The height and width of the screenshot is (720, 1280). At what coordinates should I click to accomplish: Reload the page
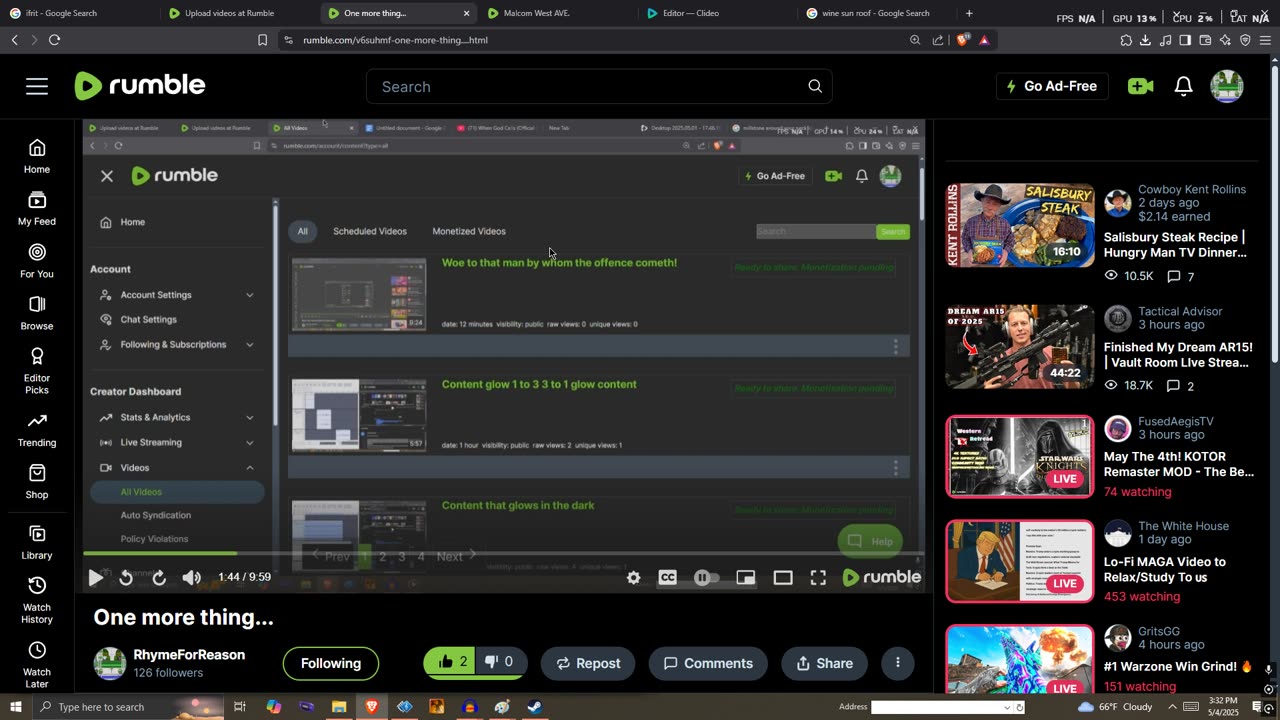pyautogui.click(x=54, y=40)
